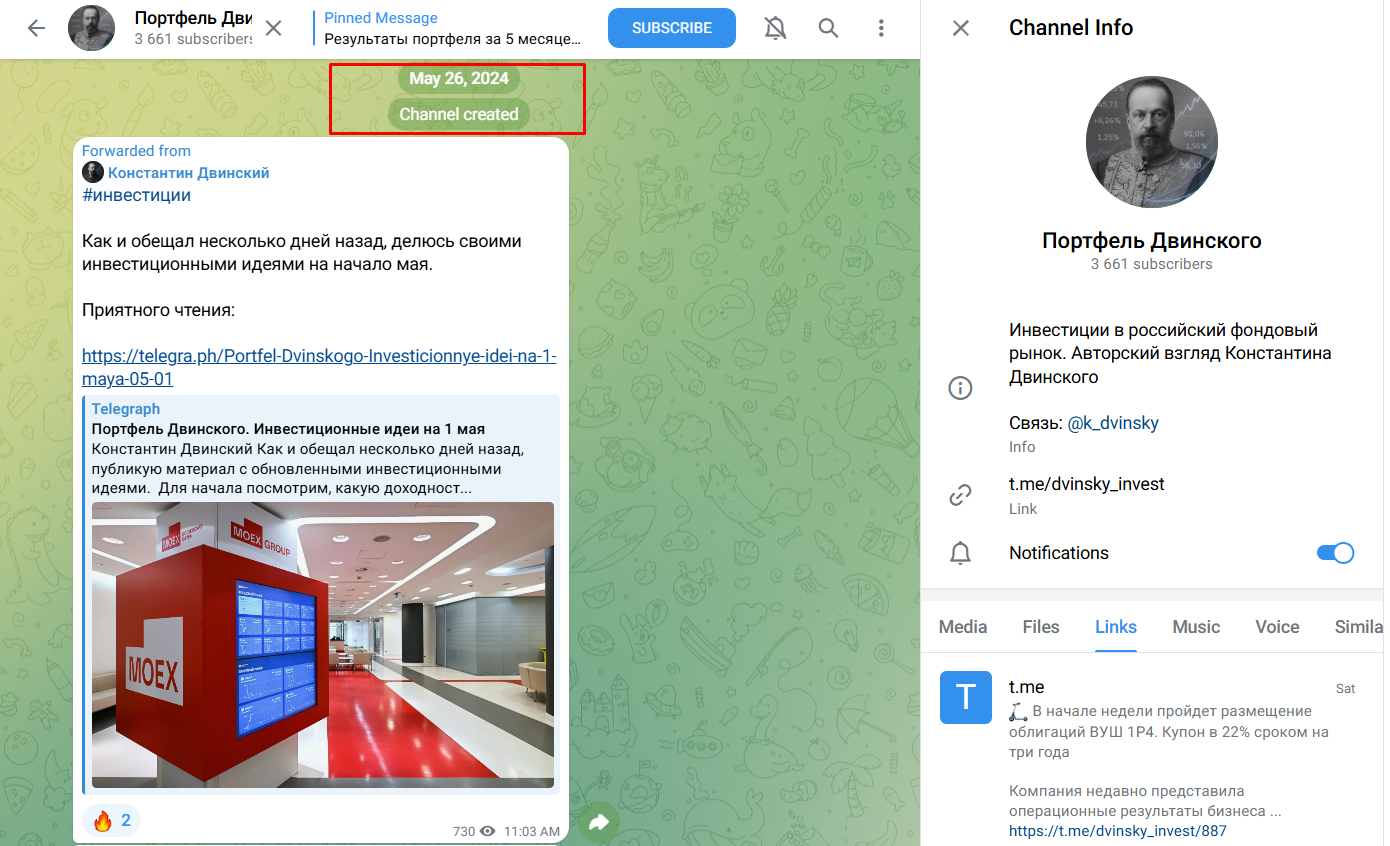The image size is (1390, 846).
Task: Open the dvinsky_invest/887 link
Action: [1118, 831]
